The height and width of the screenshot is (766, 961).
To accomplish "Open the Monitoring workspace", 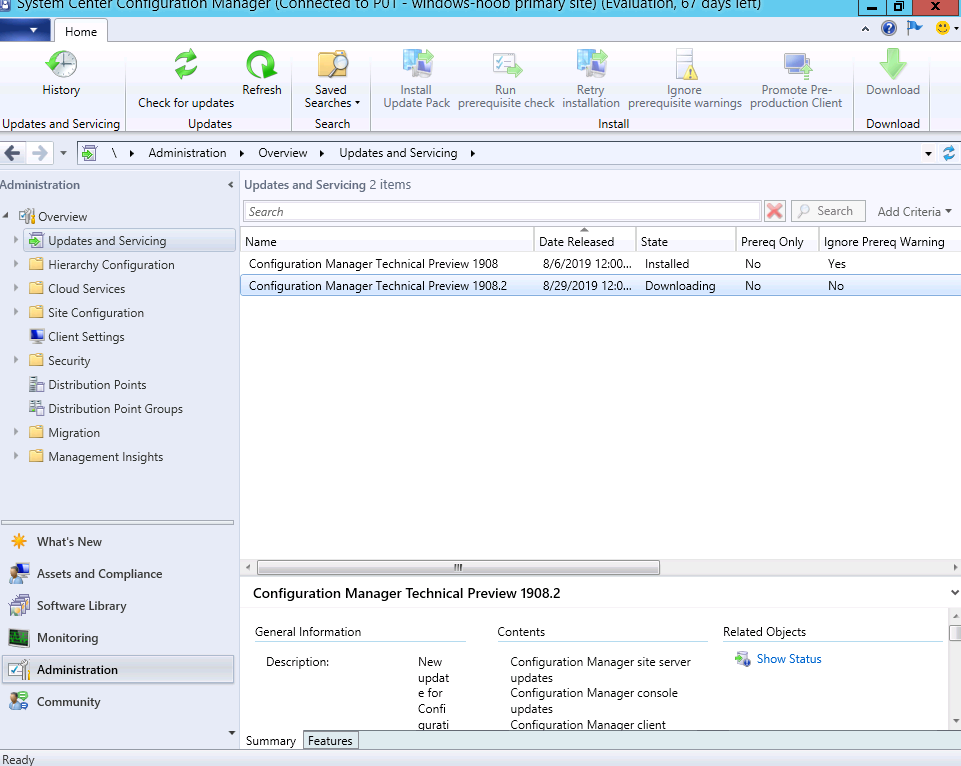I will click(67, 637).
